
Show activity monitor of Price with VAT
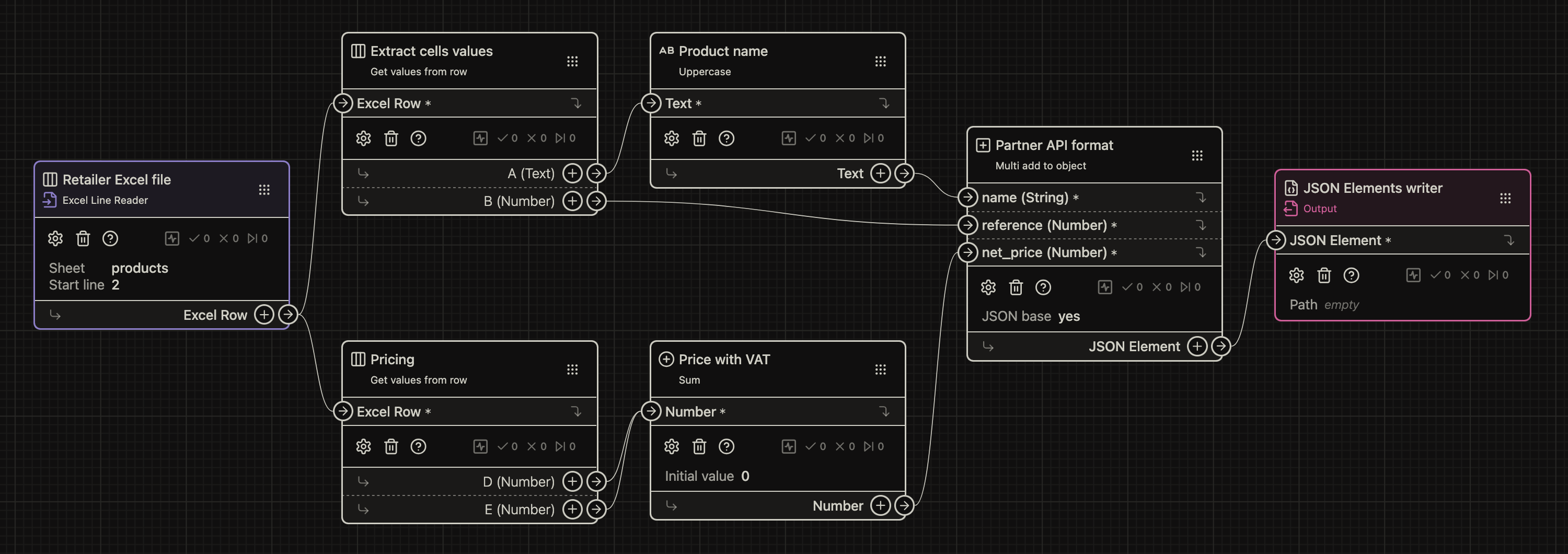pyautogui.click(x=789, y=447)
